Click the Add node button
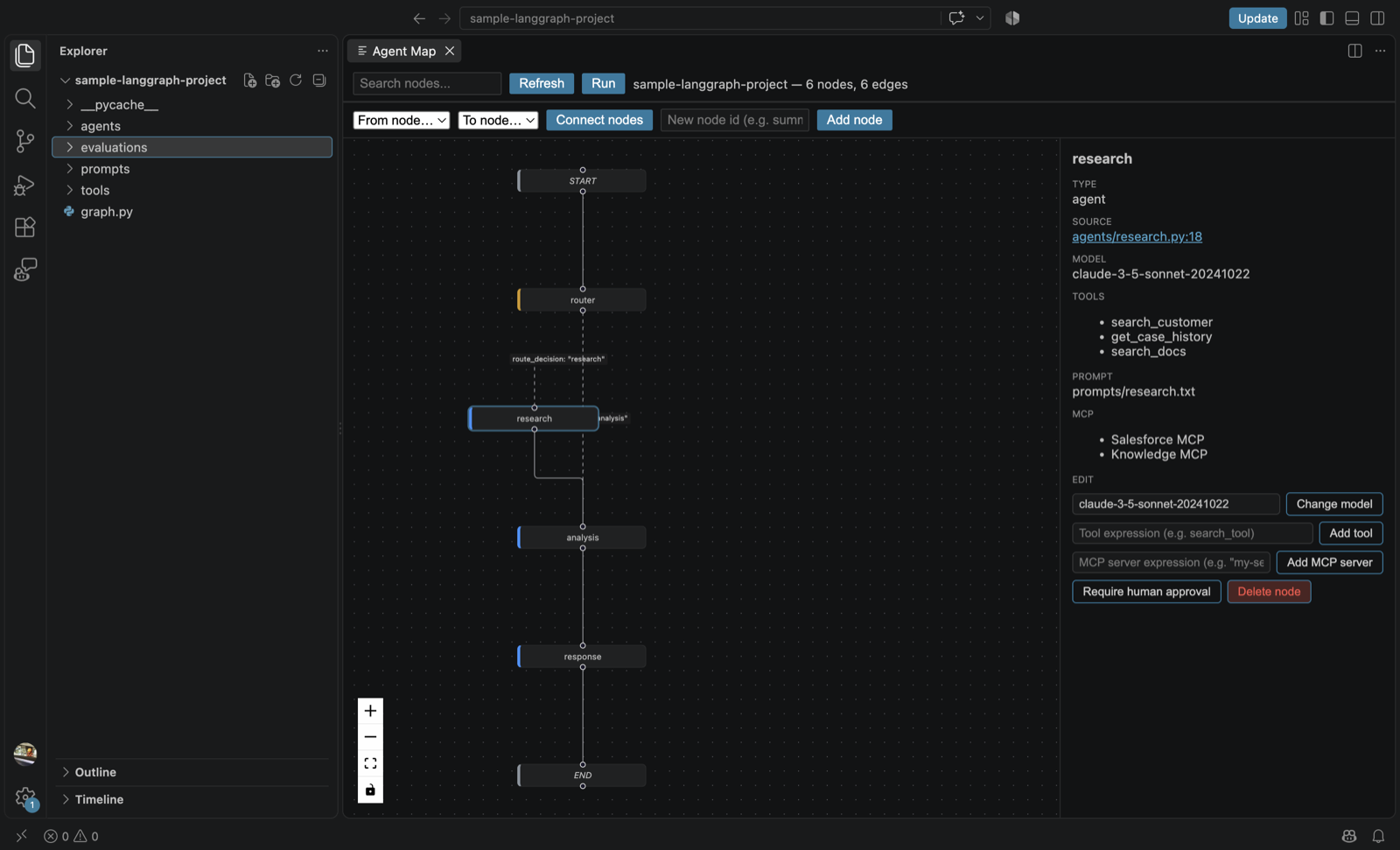Image resolution: width=1400 pixels, height=850 pixels. tap(855, 120)
